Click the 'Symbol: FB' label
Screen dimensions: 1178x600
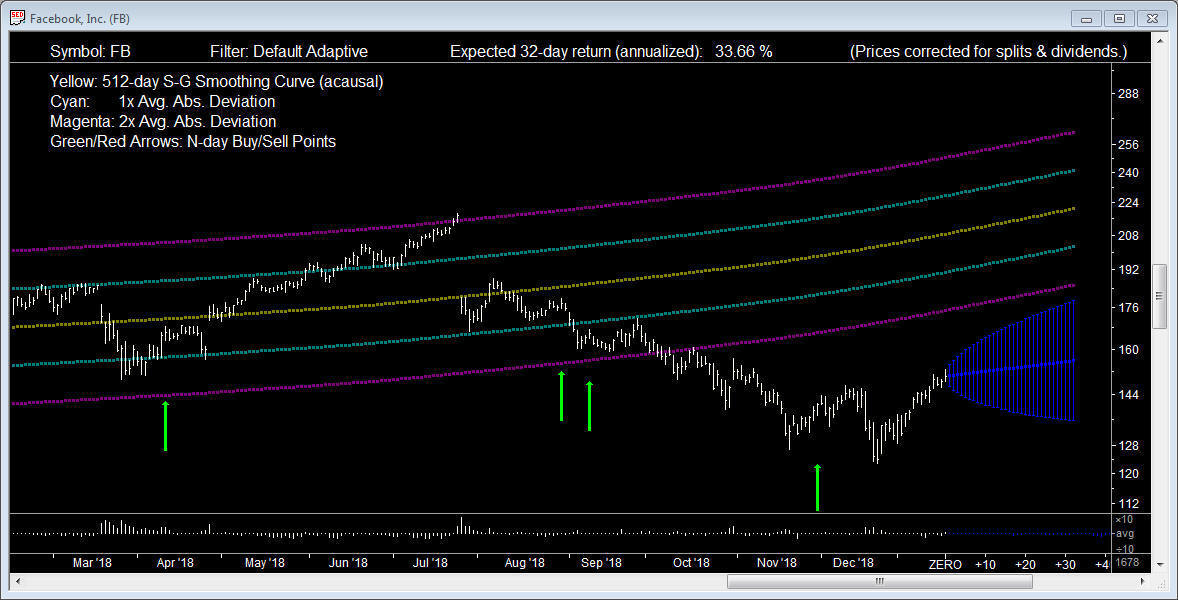90,51
